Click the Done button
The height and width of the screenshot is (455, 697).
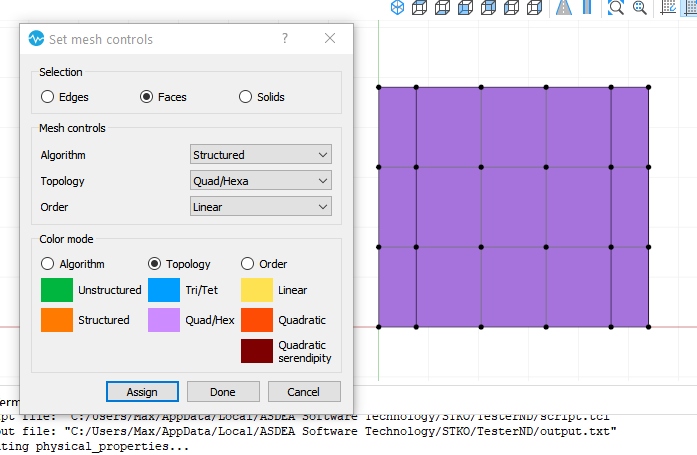(x=223, y=391)
